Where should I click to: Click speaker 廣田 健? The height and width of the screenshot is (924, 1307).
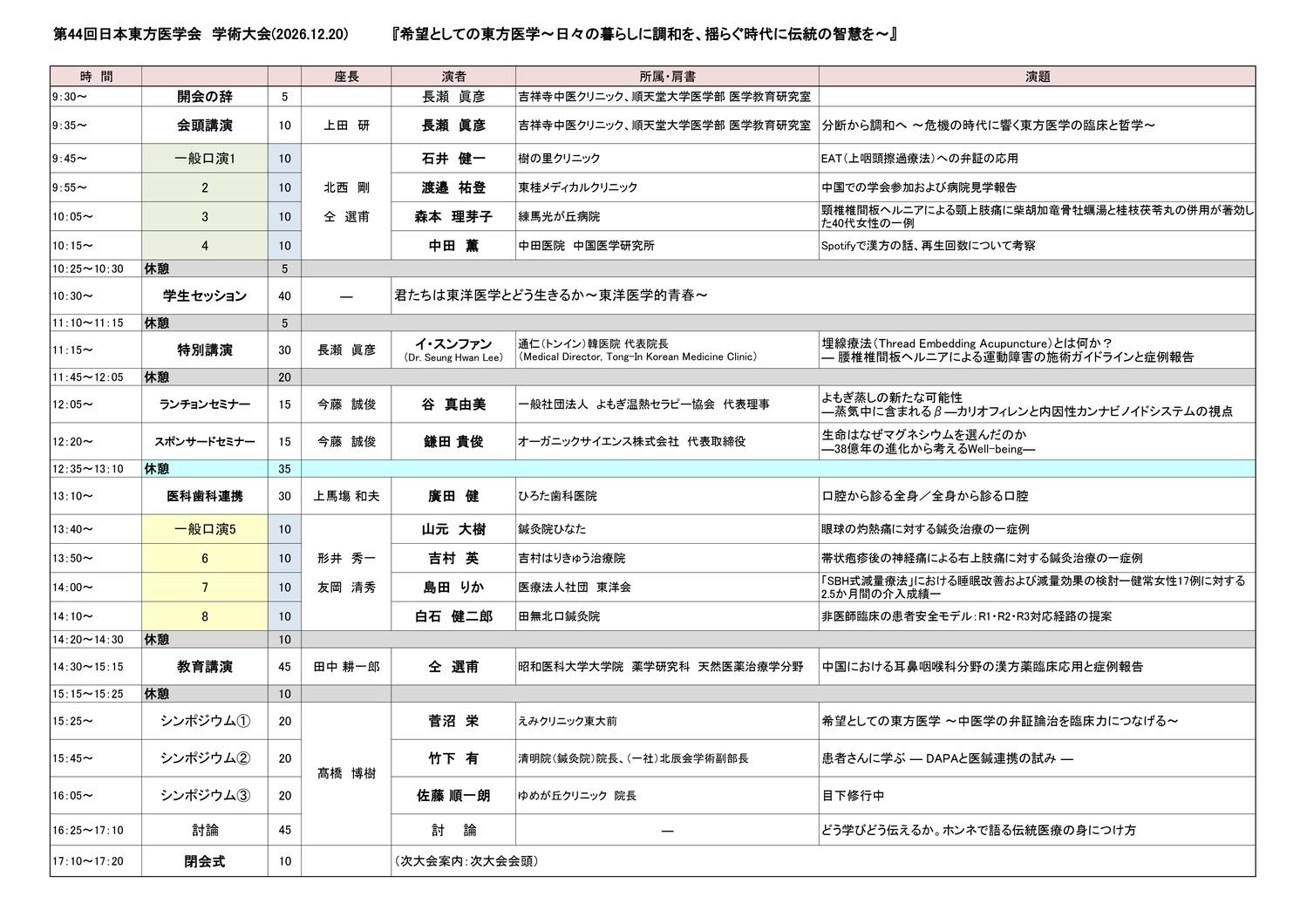pyautogui.click(x=453, y=496)
